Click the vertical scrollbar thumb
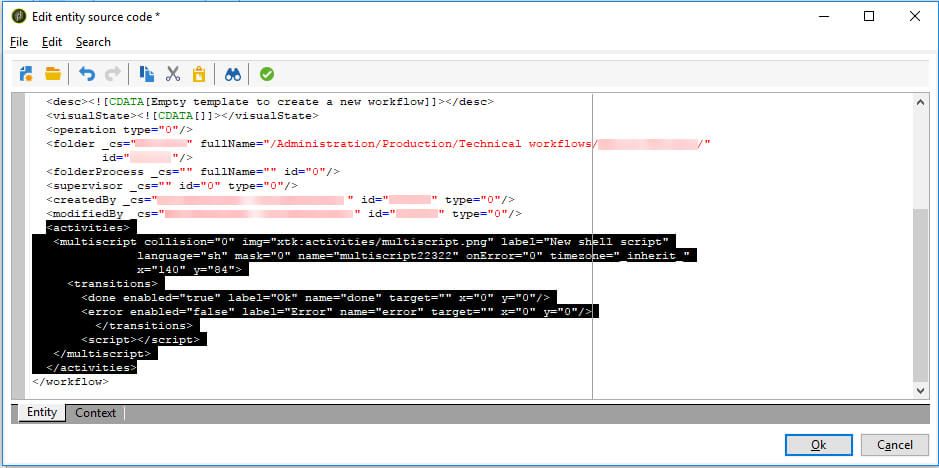Viewport: 939px width, 468px height. pos(920,295)
